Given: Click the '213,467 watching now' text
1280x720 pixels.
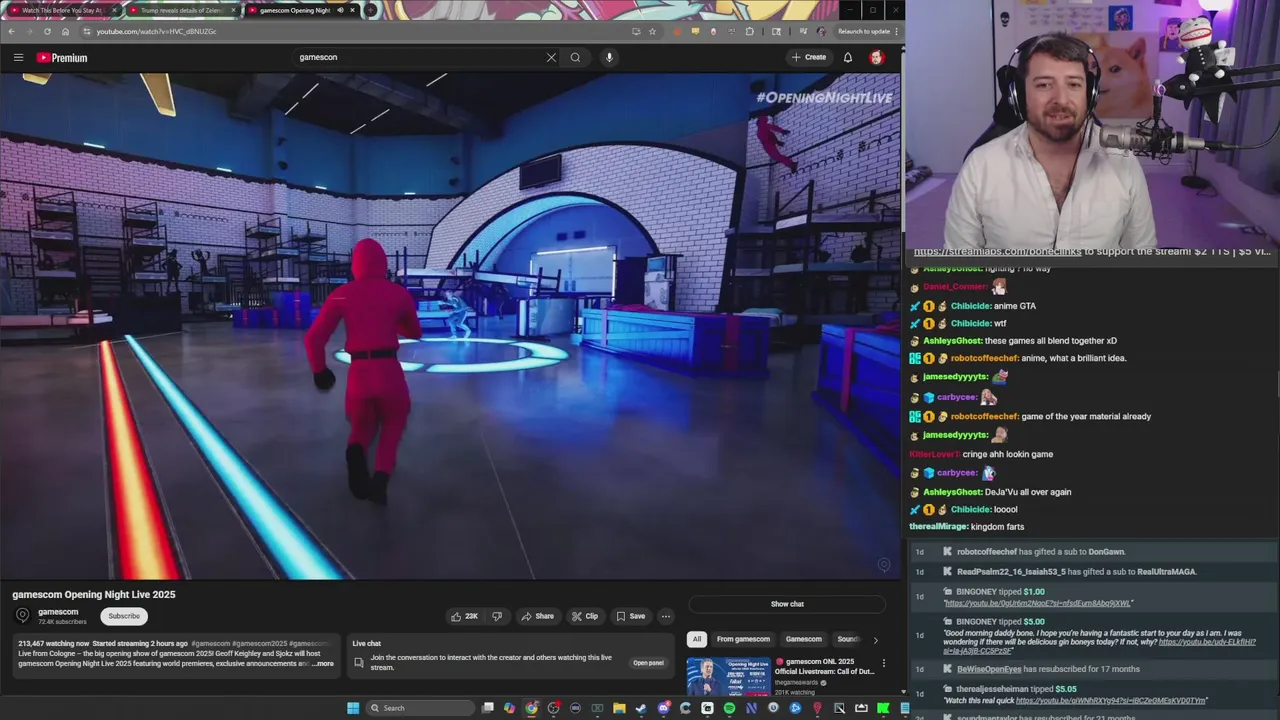Looking at the screenshot, I should (54, 643).
